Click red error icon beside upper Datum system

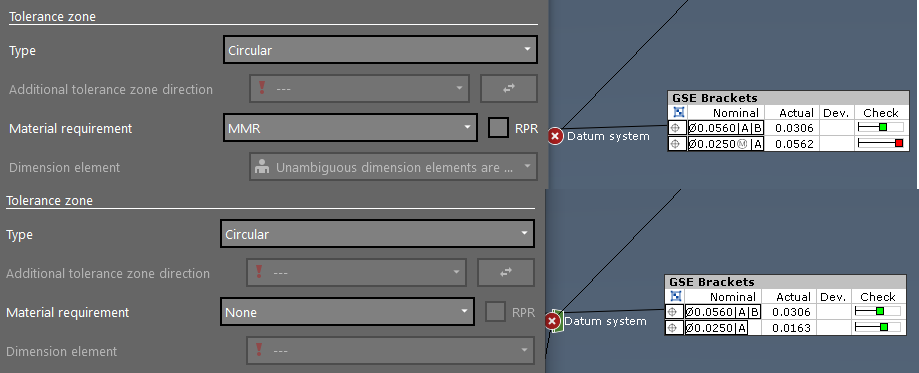tap(556, 136)
